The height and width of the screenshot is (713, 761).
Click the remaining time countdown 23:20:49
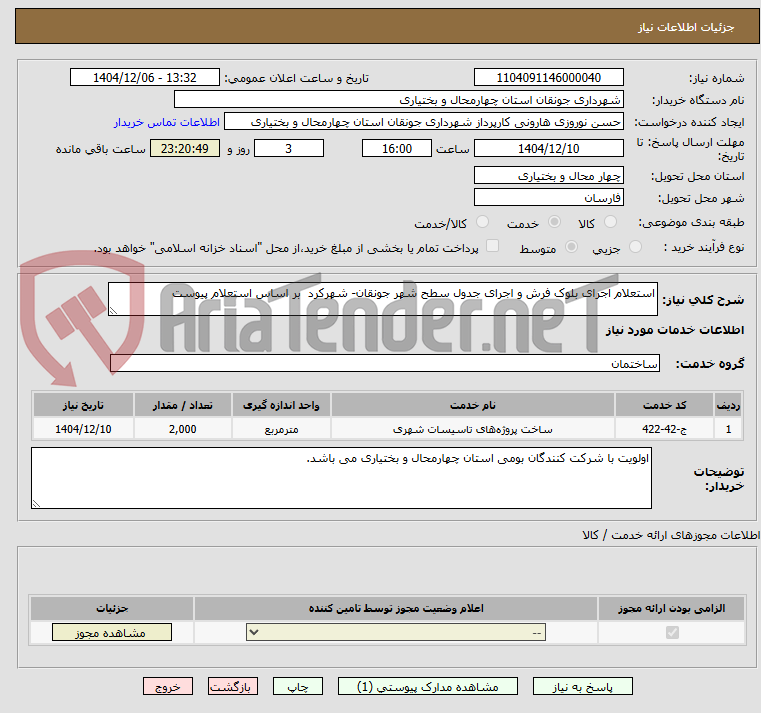(185, 149)
